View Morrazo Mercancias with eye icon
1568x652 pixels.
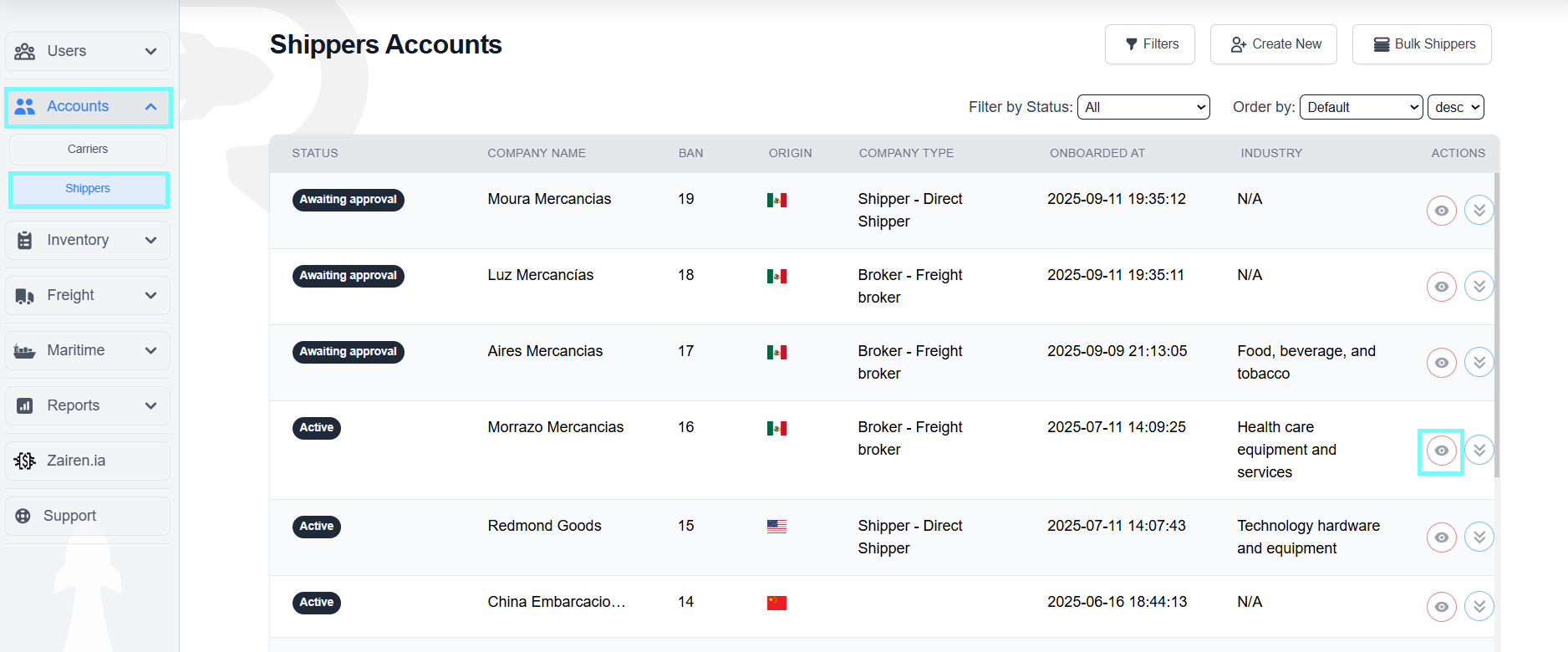click(1442, 451)
